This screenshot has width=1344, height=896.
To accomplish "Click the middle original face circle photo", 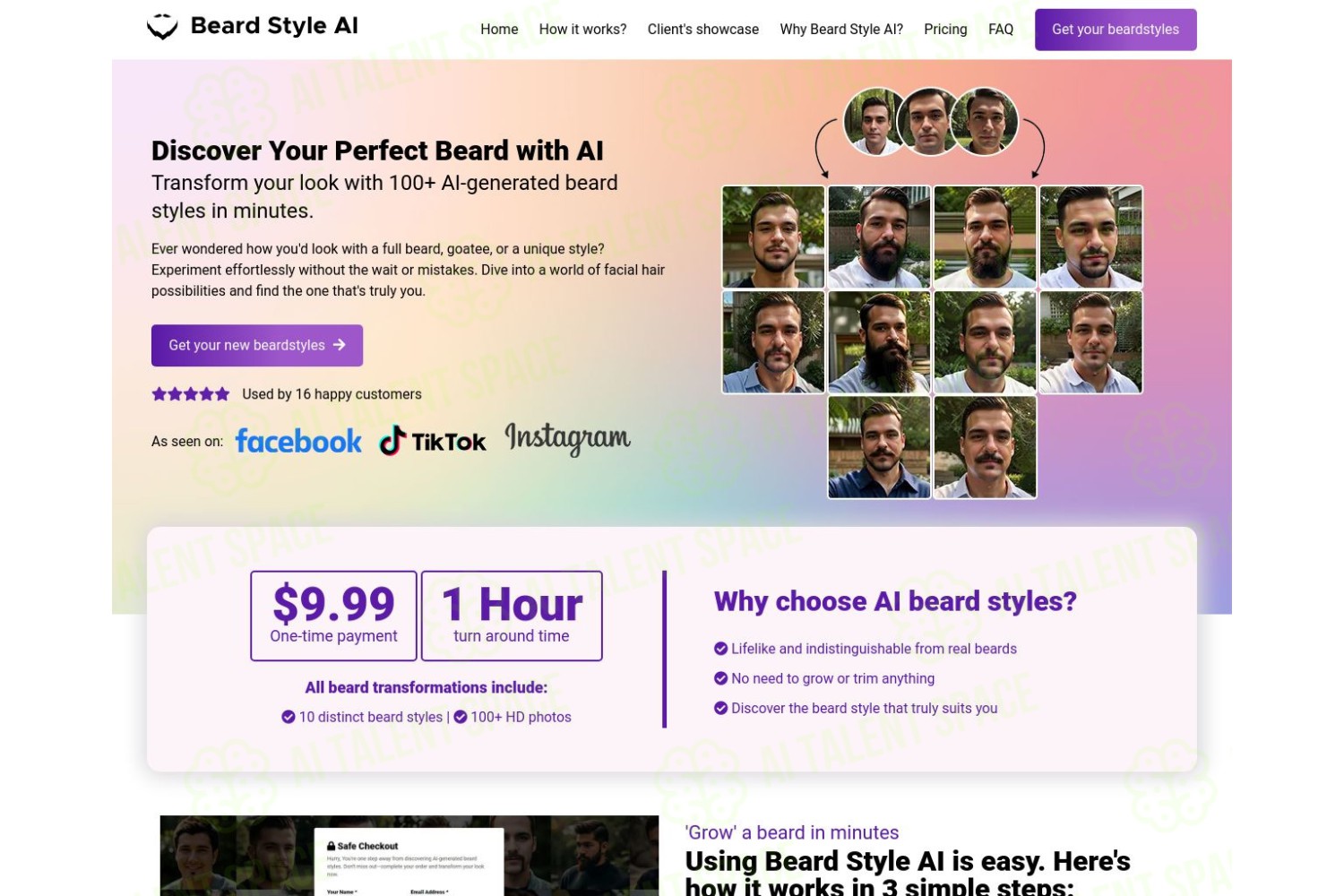I will [x=930, y=121].
